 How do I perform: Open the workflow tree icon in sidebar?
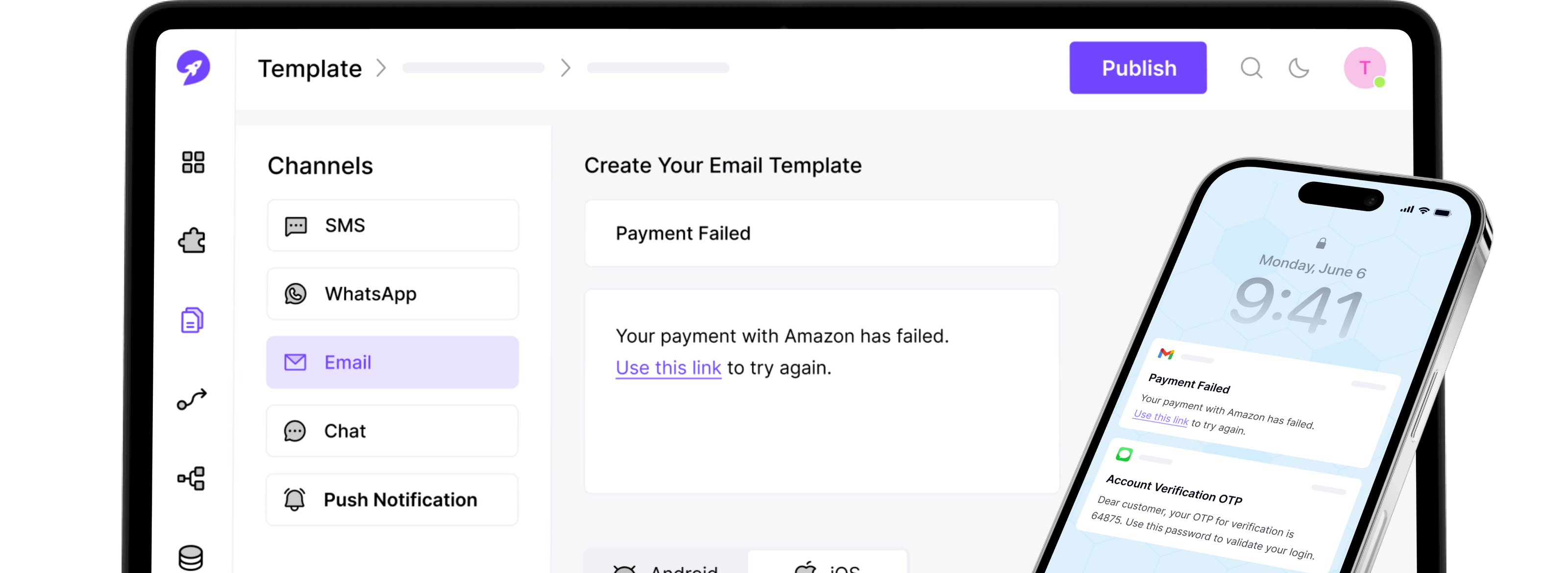pyautogui.click(x=192, y=478)
